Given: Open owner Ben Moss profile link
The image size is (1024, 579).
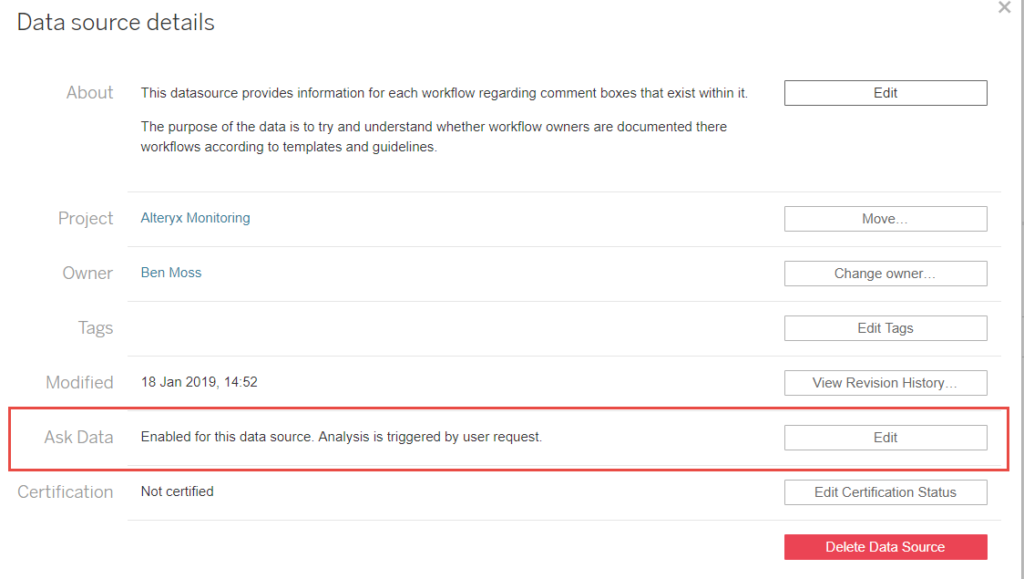Looking at the screenshot, I should 171,273.
